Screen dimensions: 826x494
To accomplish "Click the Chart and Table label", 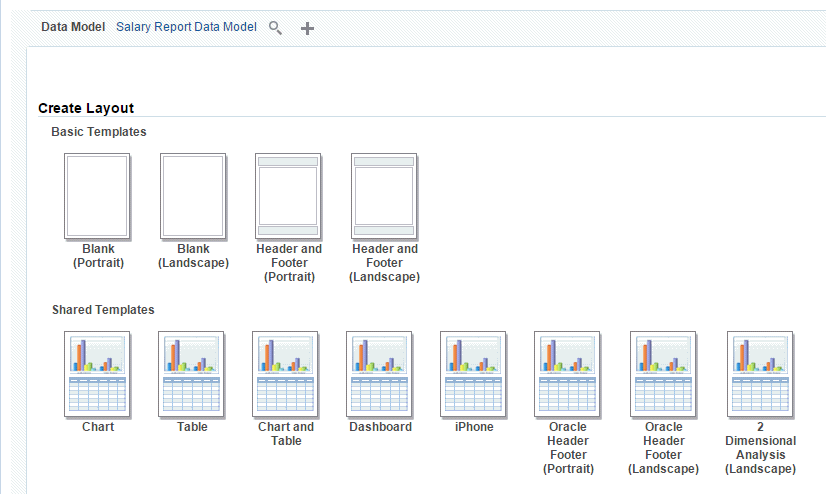I will click(x=286, y=434).
